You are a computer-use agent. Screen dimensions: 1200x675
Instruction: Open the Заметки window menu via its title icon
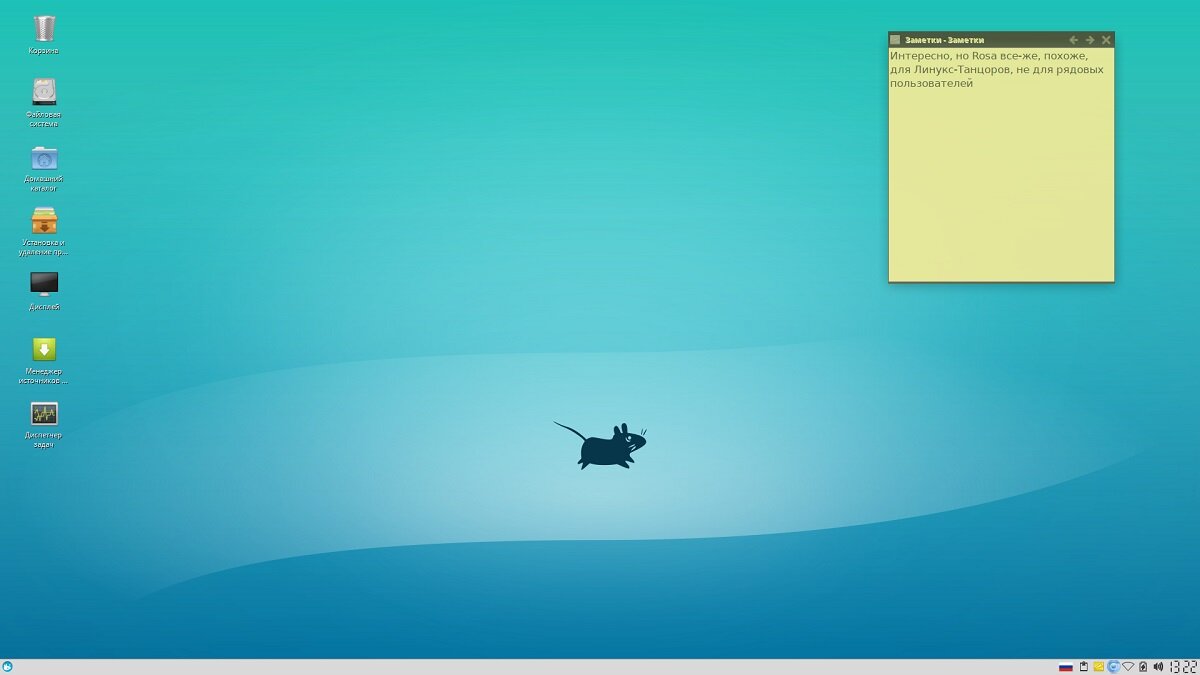point(894,39)
